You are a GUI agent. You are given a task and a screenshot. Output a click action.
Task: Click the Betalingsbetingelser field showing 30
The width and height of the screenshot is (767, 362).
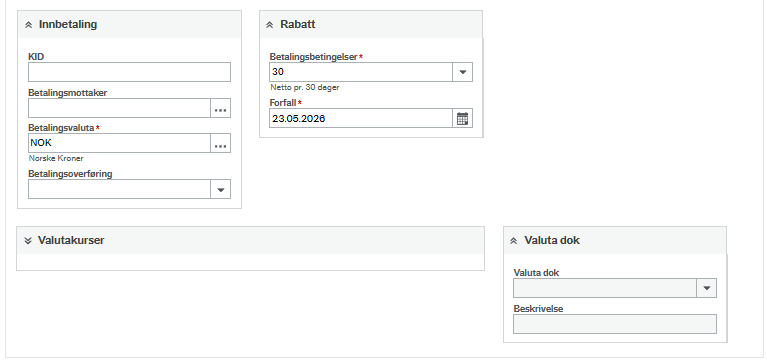tap(361, 72)
